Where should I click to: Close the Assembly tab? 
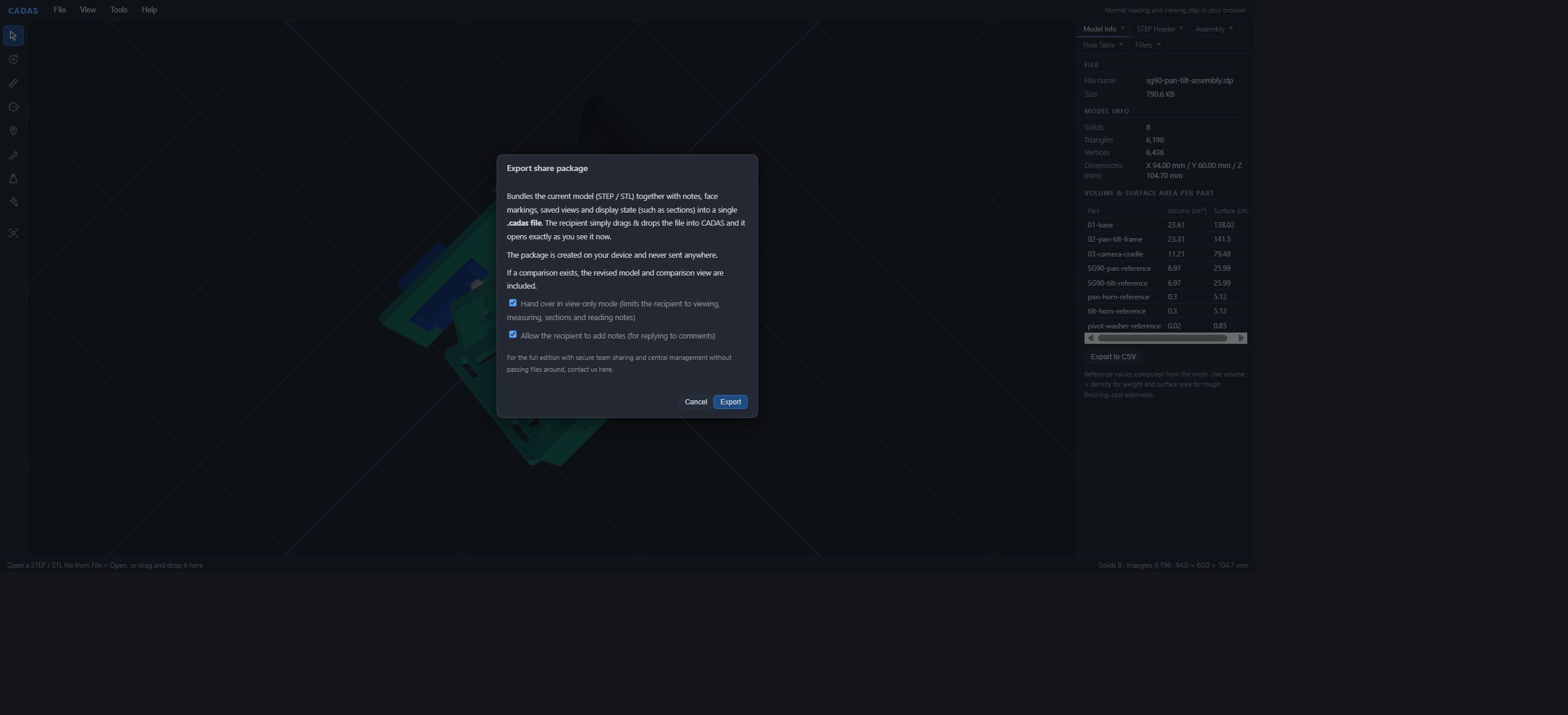1231,28
